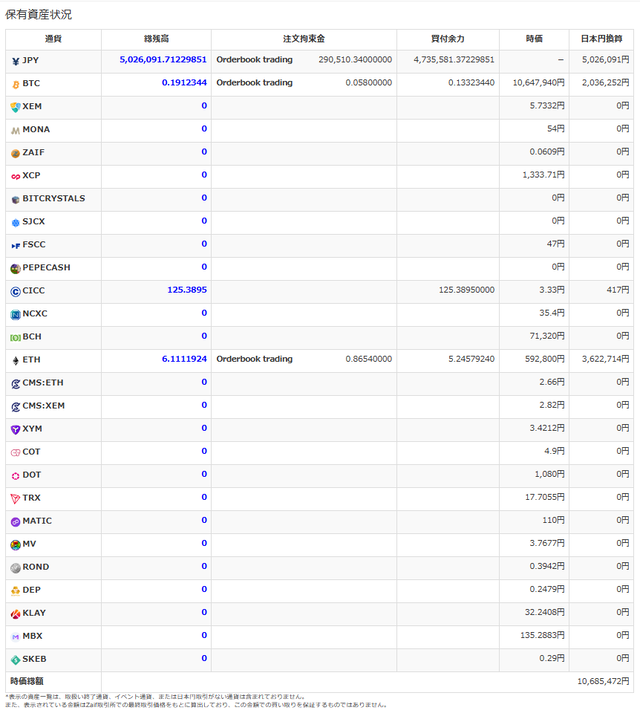
Task: Open ETH total balance 6.1111924
Action: [184, 359]
